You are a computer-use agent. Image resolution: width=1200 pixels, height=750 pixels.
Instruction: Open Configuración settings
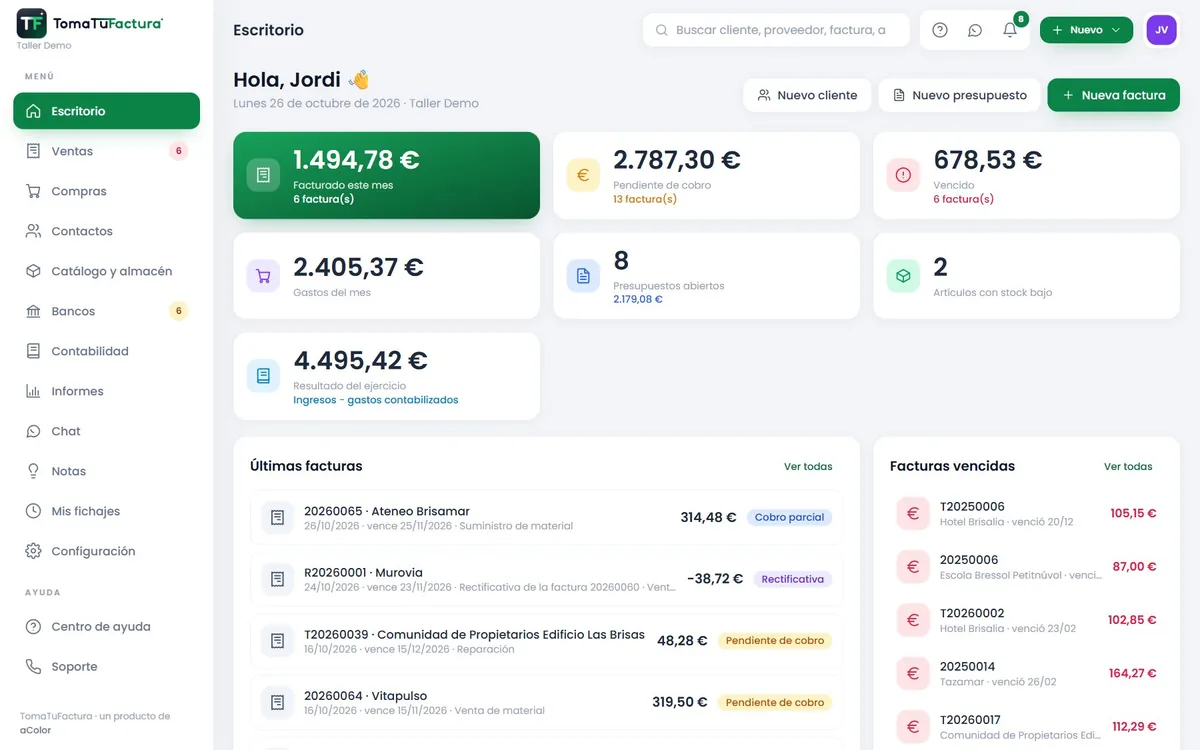[106, 551]
